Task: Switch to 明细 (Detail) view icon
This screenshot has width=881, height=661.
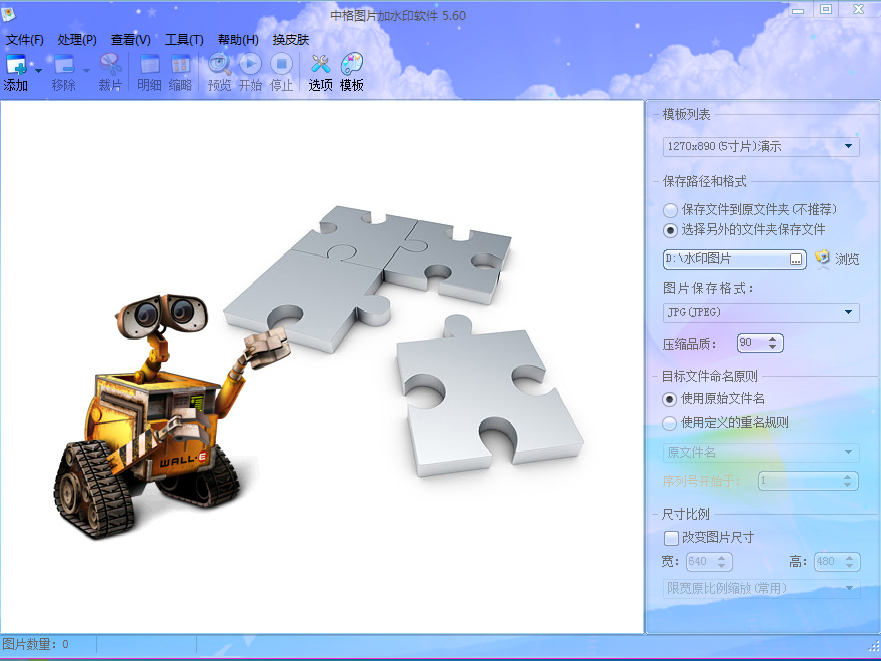Action: pyautogui.click(x=149, y=65)
